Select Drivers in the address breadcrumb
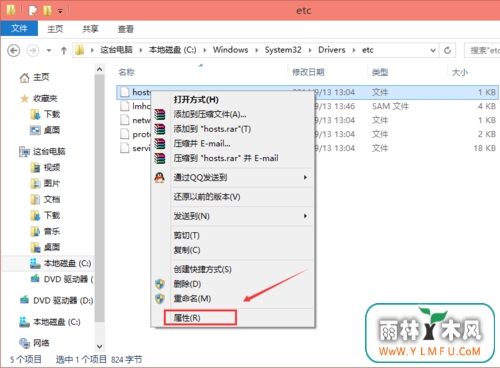This screenshot has height=368, width=500. coord(332,50)
